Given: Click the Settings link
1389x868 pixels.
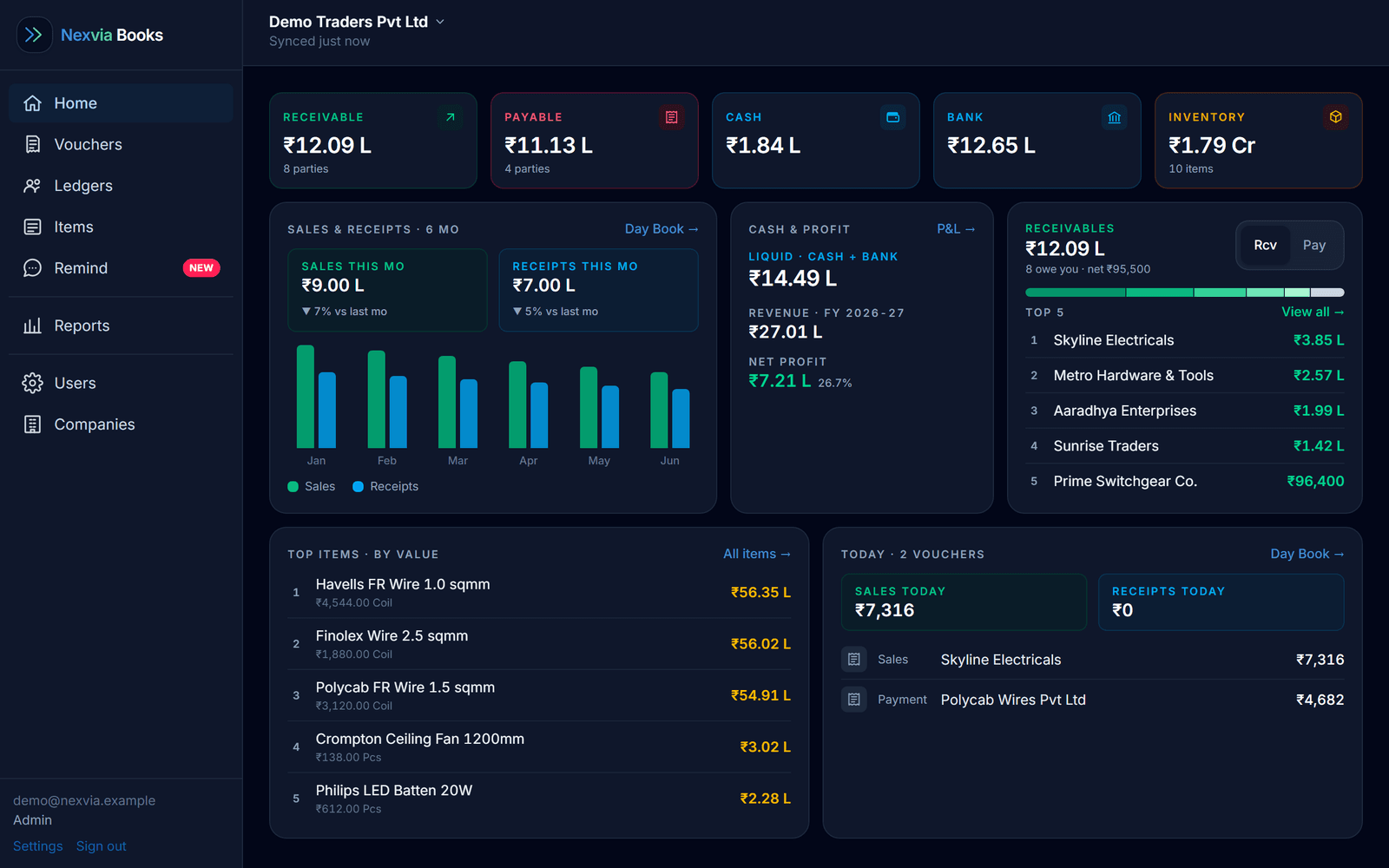Looking at the screenshot, I should coord(38,846).
